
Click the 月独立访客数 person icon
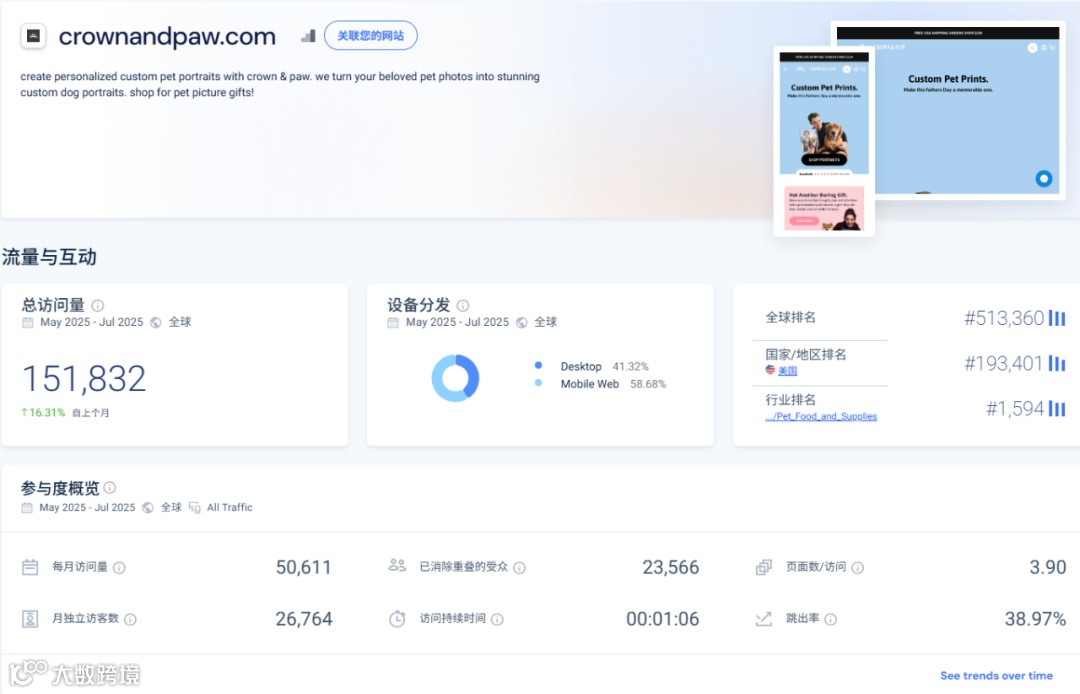click(30, 619)
